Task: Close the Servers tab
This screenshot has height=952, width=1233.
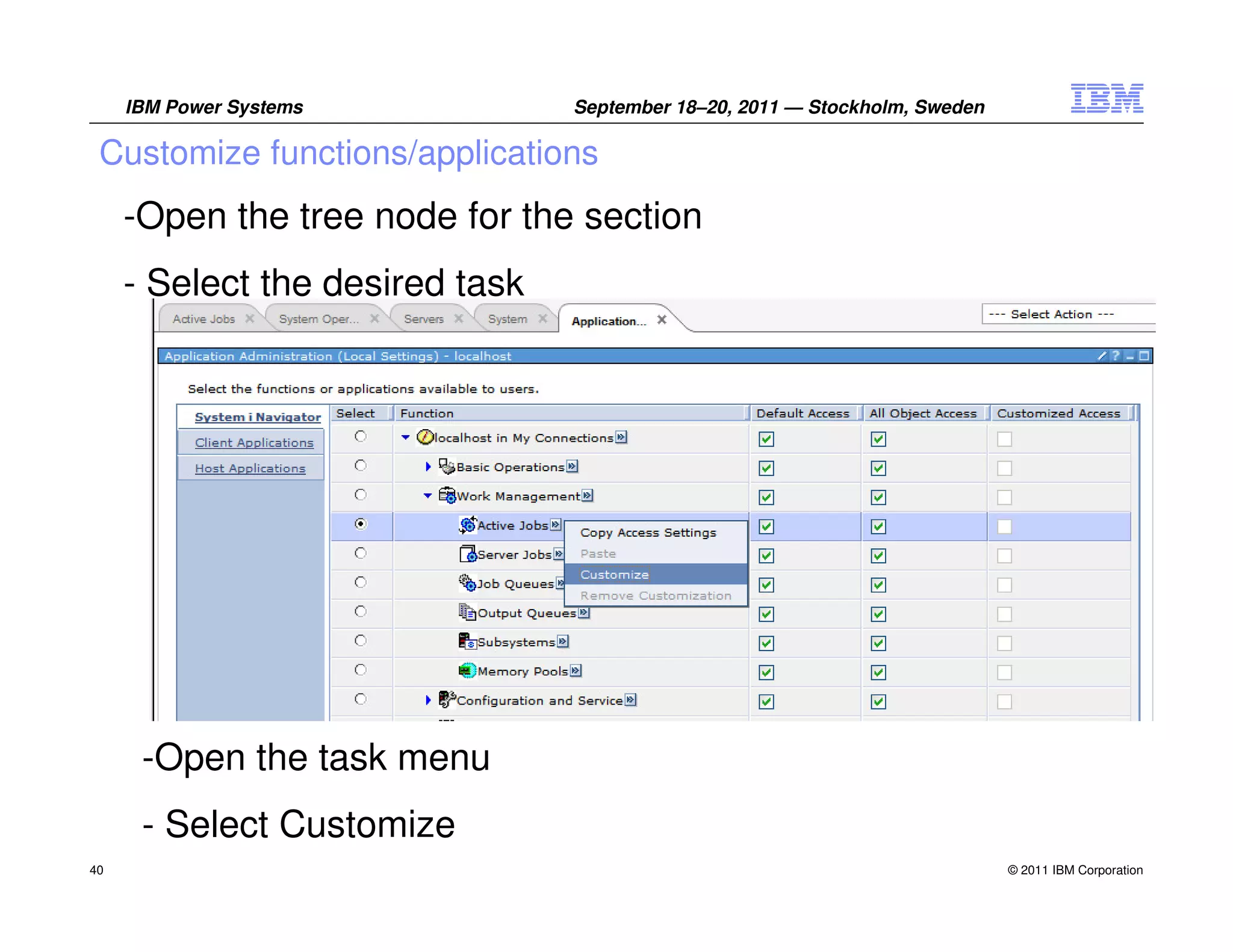Action: pyautogui.click(x=459, y=318)
